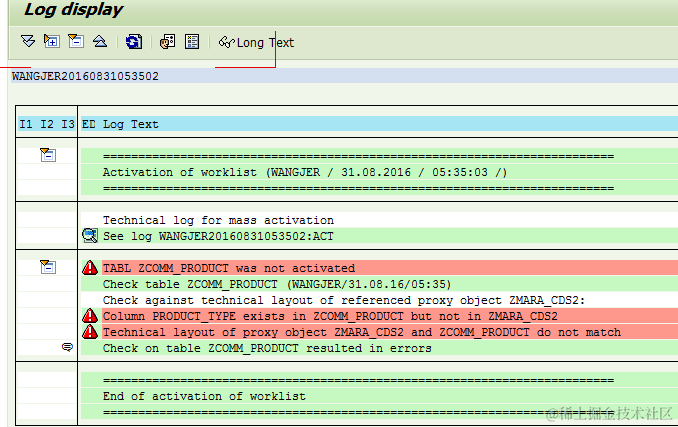This screenshot has width=678, height=427.
Task: Open 'See log WANGJER20160831053502:ACT' entry
Action: (218, 236)
